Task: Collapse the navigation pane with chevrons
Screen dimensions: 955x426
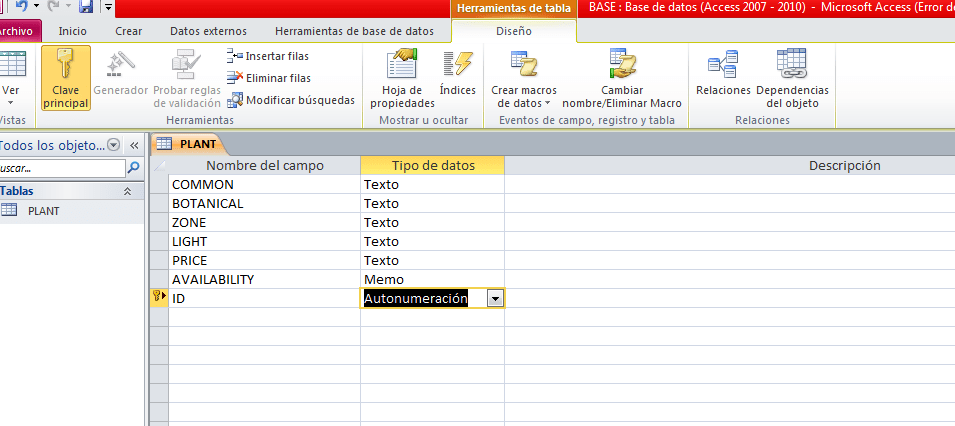Action: [x=134, y=145]
